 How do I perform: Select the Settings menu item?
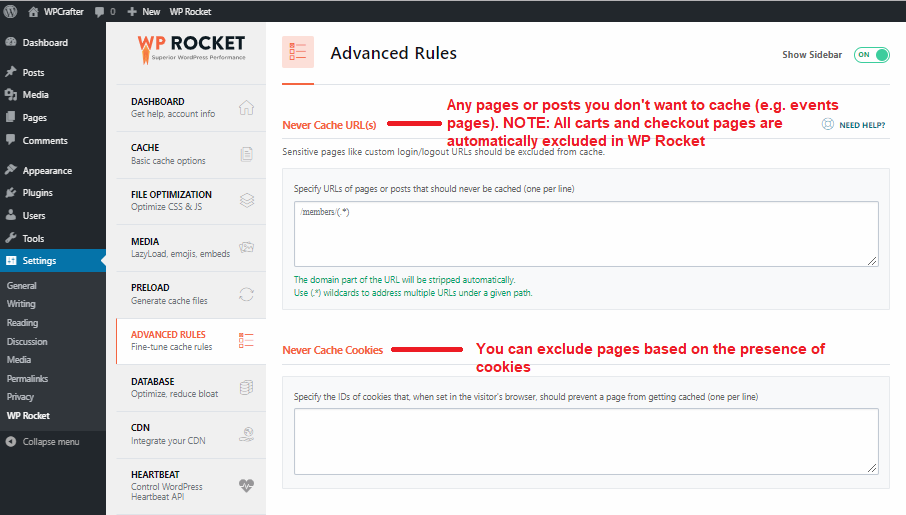pyautogui.click(x=53, y=261)
